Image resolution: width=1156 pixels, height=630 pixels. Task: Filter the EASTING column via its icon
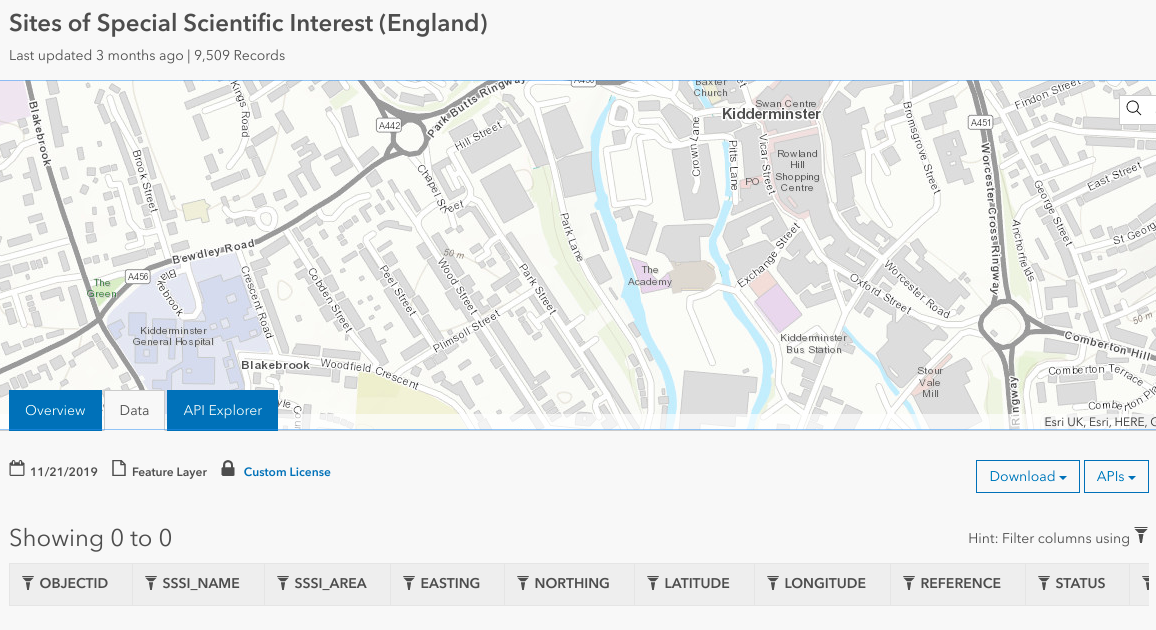point(409,583)
